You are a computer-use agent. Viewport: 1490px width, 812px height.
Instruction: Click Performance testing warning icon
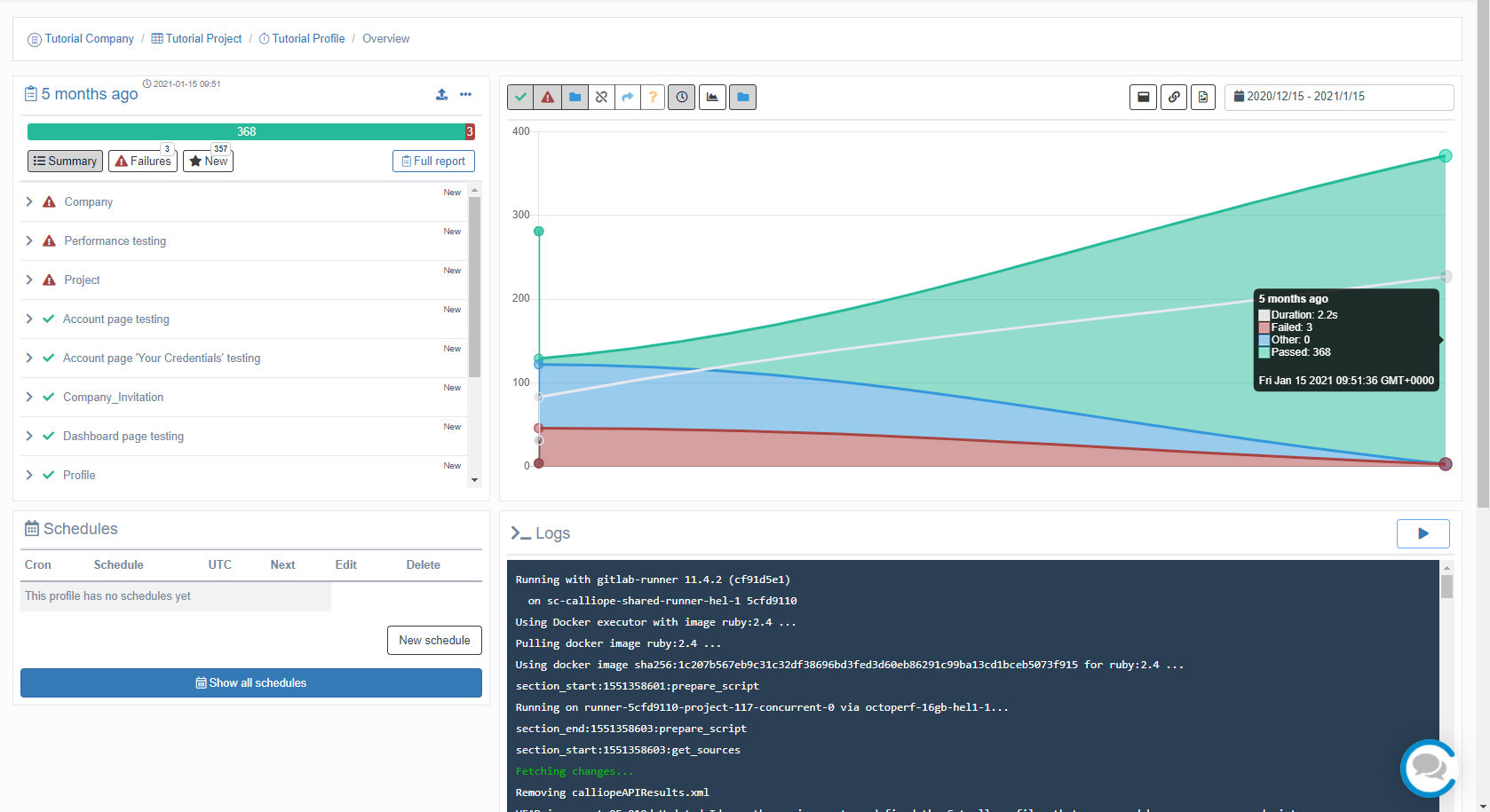point(49,240)
